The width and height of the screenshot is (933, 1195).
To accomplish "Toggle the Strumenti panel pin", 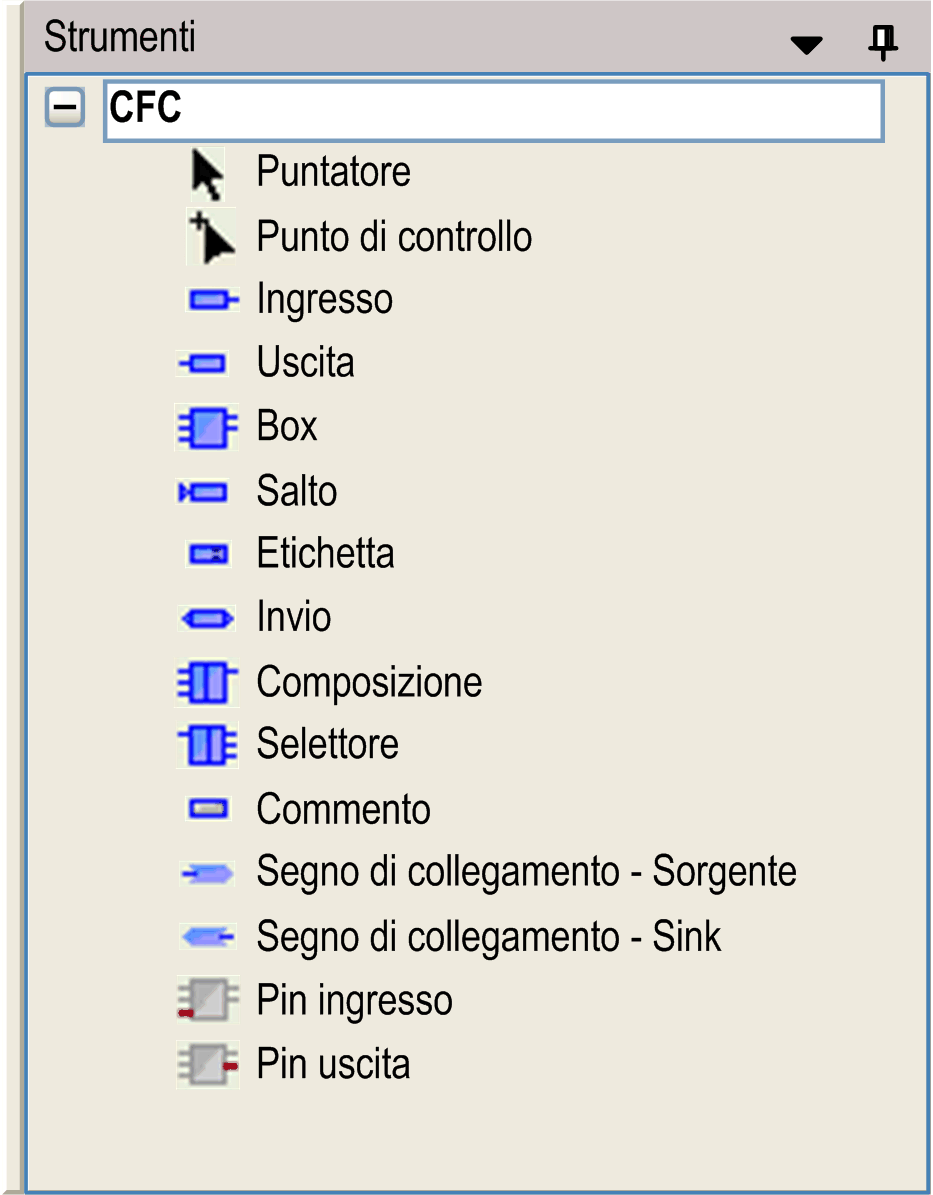I will tap(882, 42).
